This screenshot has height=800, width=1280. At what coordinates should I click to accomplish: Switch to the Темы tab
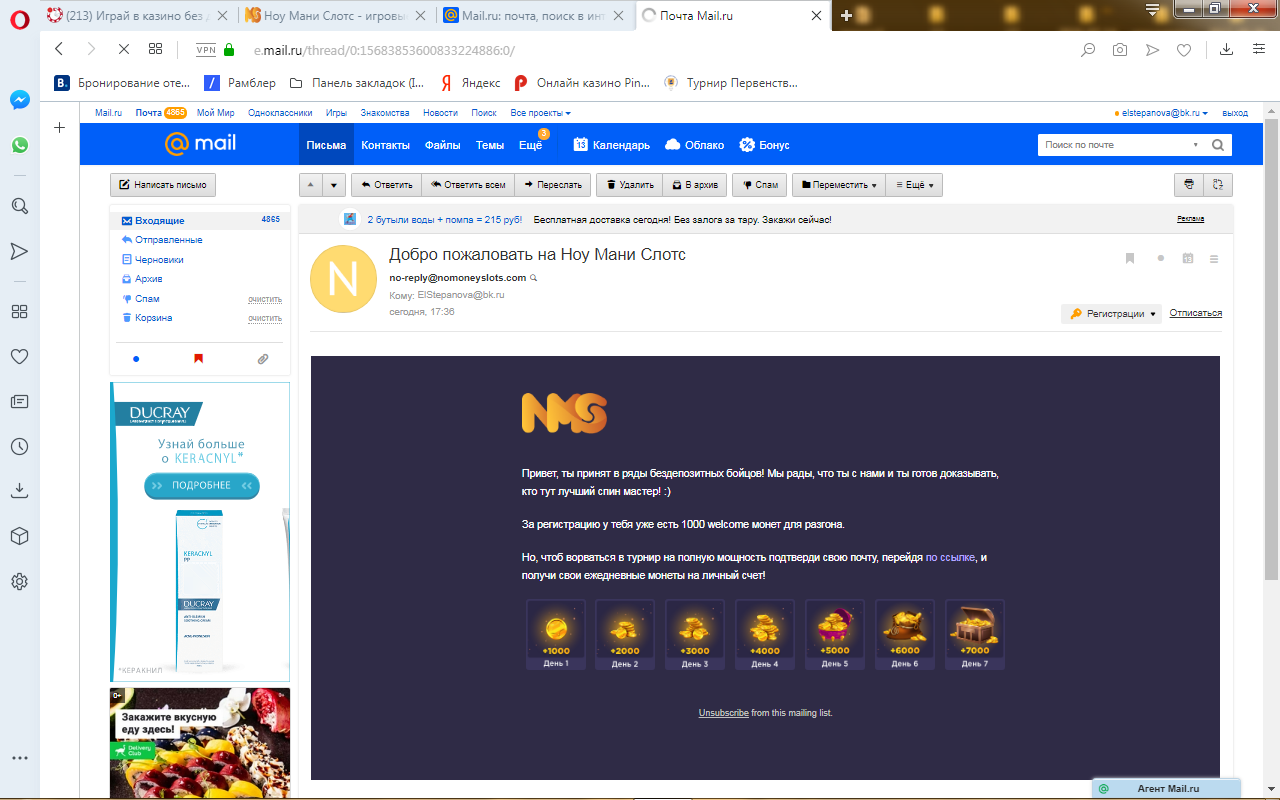point(490,145)
